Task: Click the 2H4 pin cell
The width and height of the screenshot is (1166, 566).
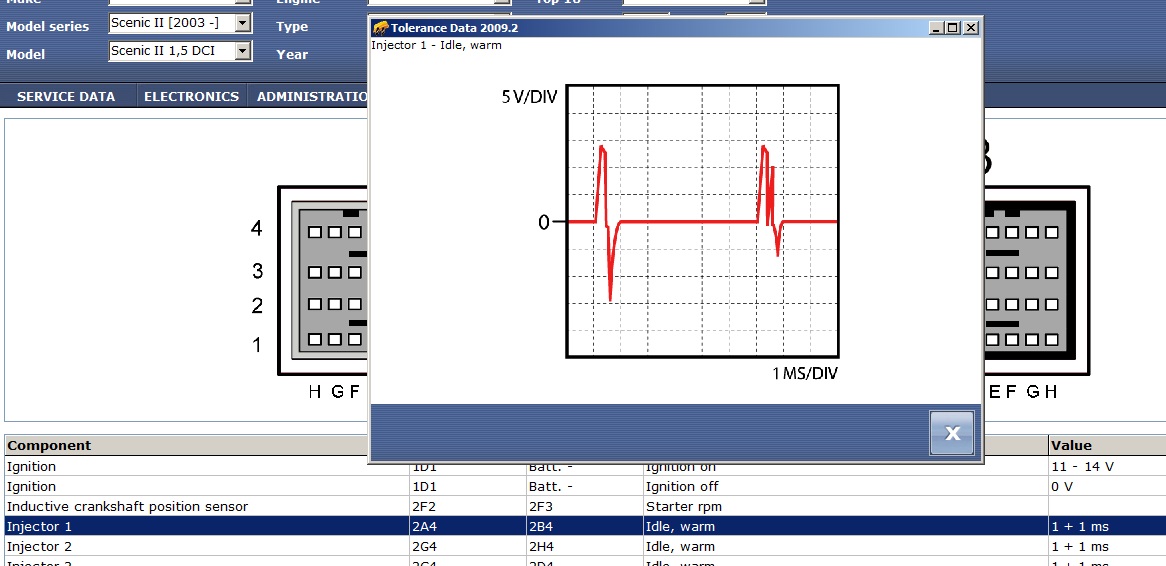Action: point(584,546)
